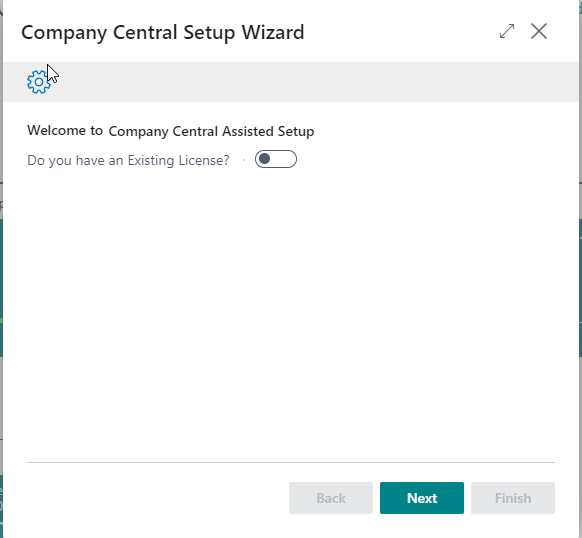This screenshot has width=582, height=538.
Task: Dismiss the dialog with the X icon
Action: [539, 31]
